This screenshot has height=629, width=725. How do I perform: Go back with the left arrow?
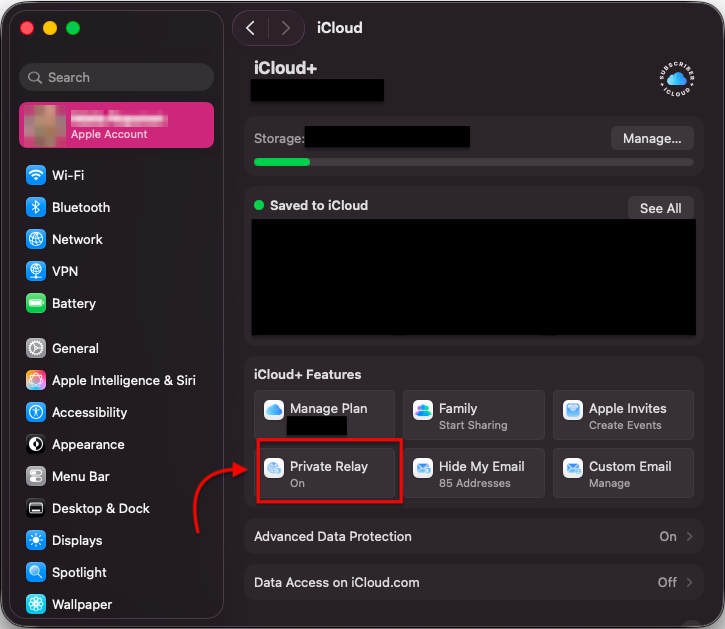click(251, 28)
